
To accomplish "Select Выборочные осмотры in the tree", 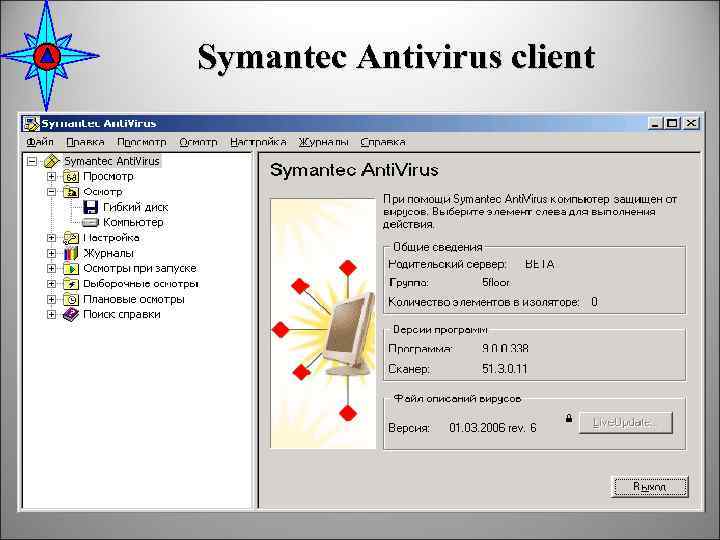I will click(141, 284).
